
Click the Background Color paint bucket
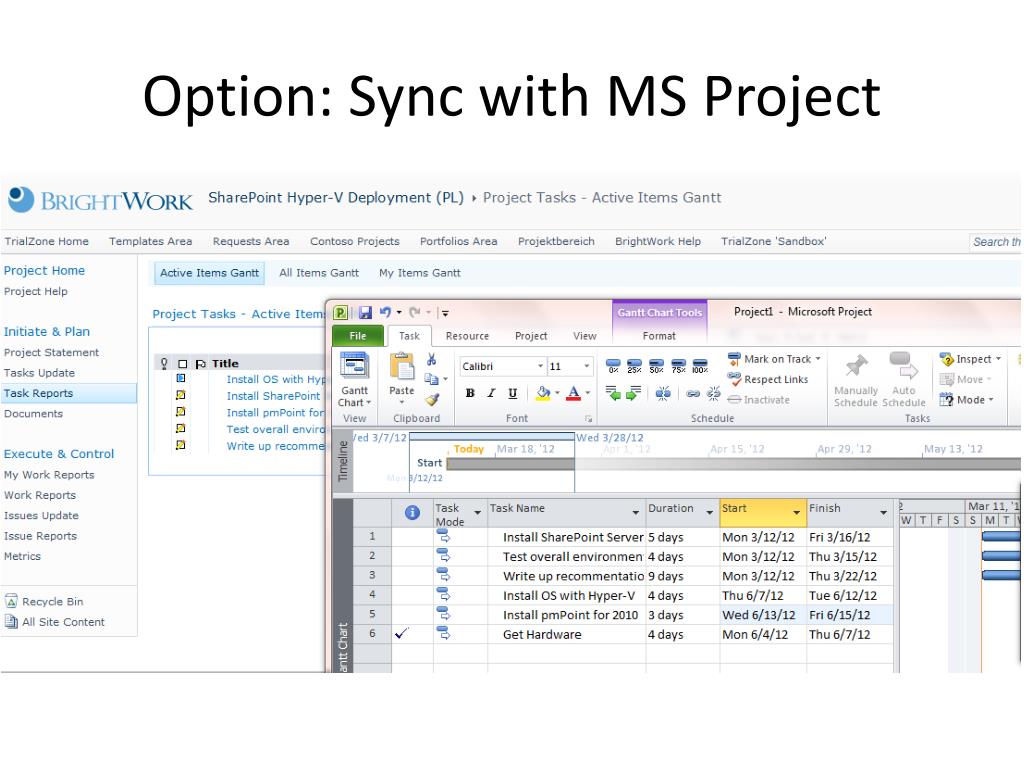[543, 393]
